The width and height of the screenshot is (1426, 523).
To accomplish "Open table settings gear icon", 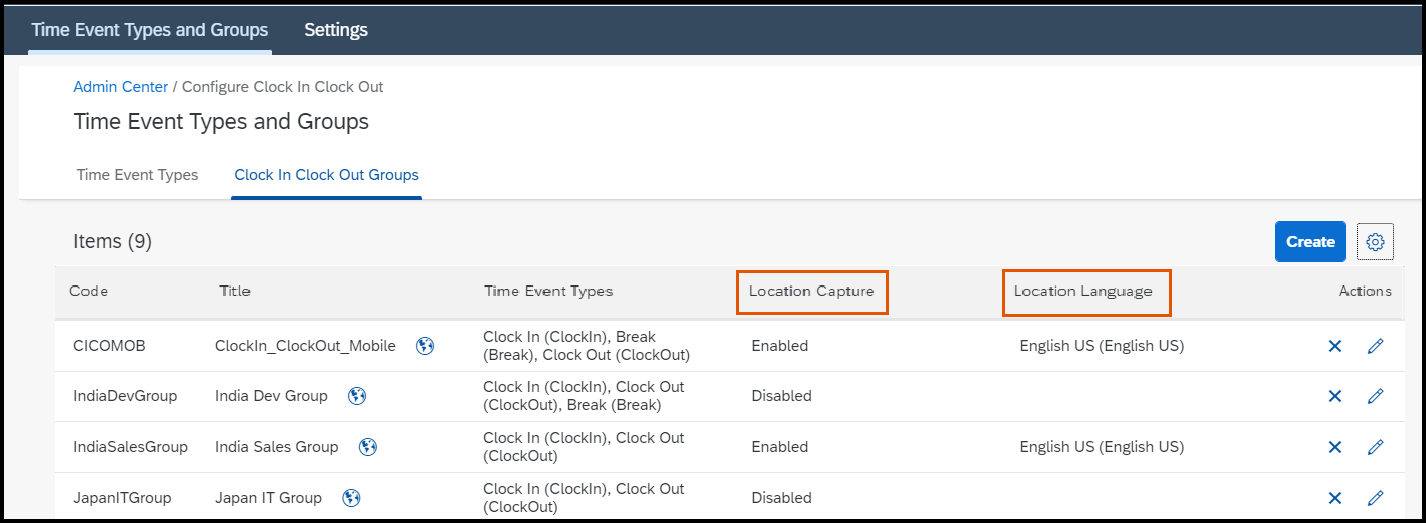I will [1375, 242].
